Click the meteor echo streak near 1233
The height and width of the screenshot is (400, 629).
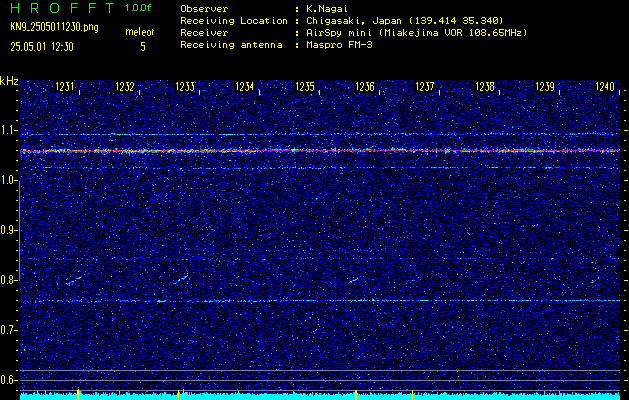pyautogui.click(x=181, y=279)
